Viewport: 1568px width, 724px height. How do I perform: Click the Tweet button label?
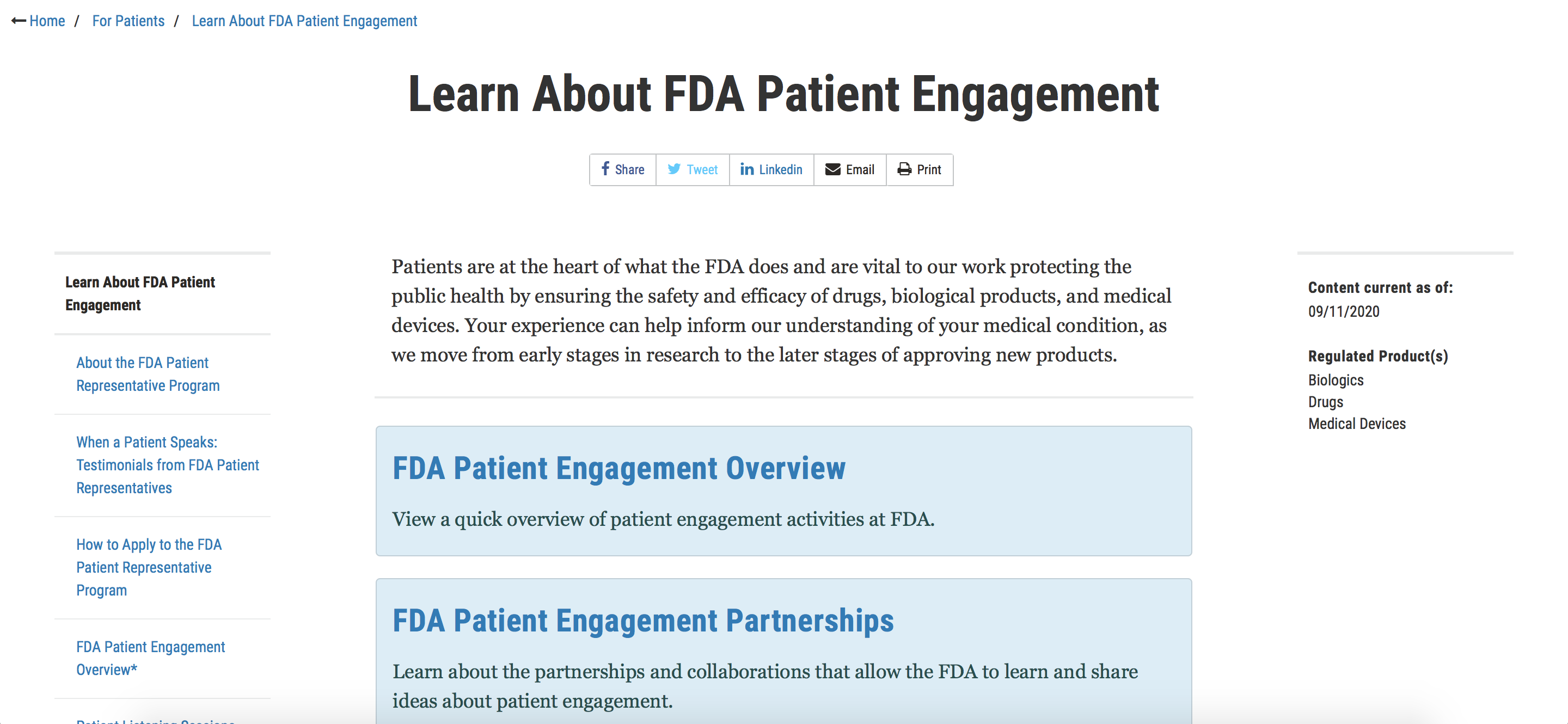pos(702,170)
